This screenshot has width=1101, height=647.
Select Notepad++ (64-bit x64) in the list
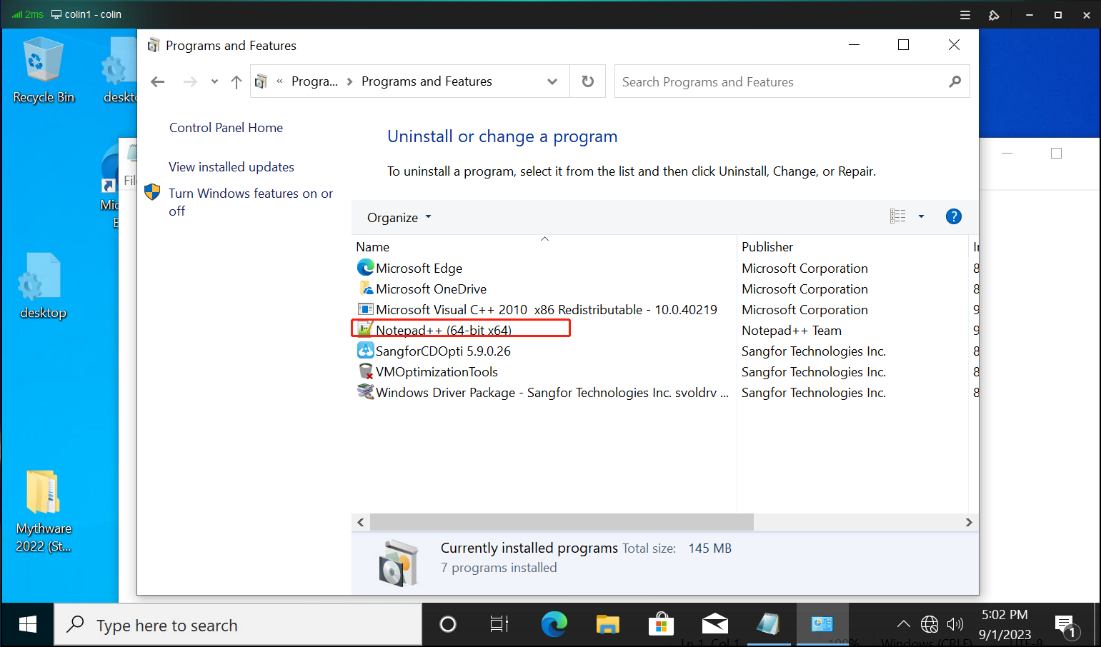[443, 330]
